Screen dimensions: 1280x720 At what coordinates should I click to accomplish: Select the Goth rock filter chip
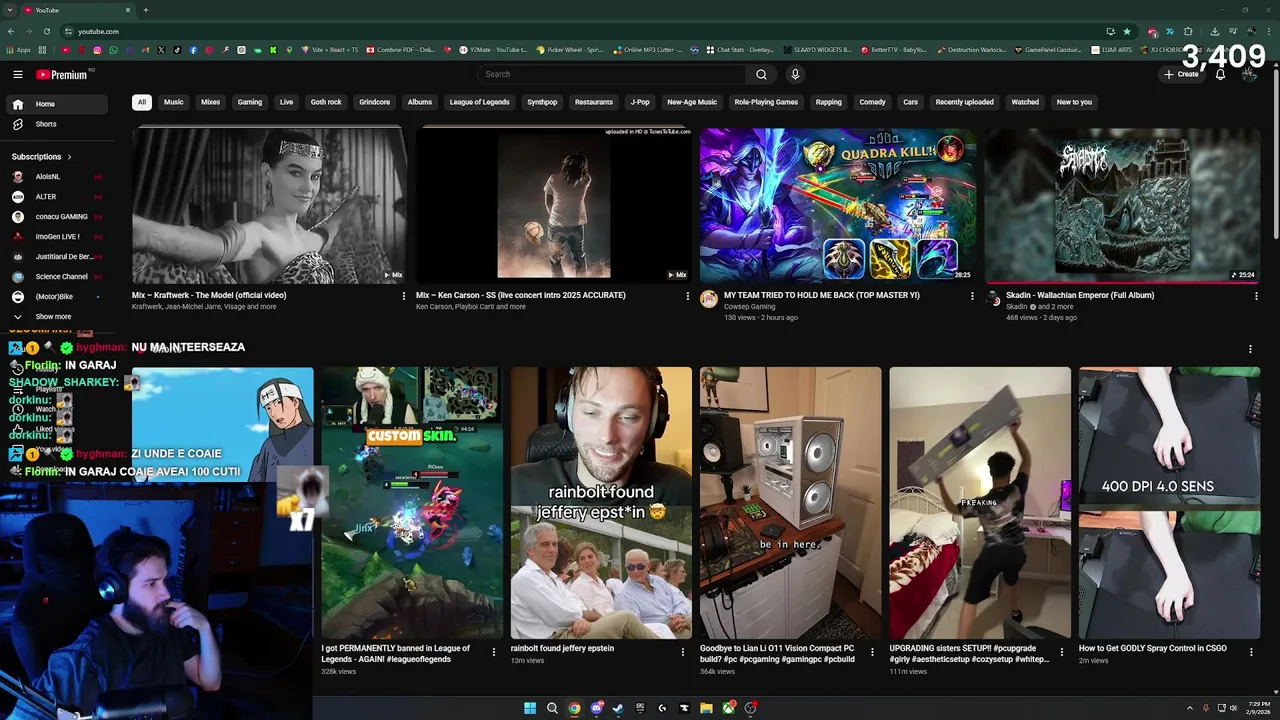point(326,102)
